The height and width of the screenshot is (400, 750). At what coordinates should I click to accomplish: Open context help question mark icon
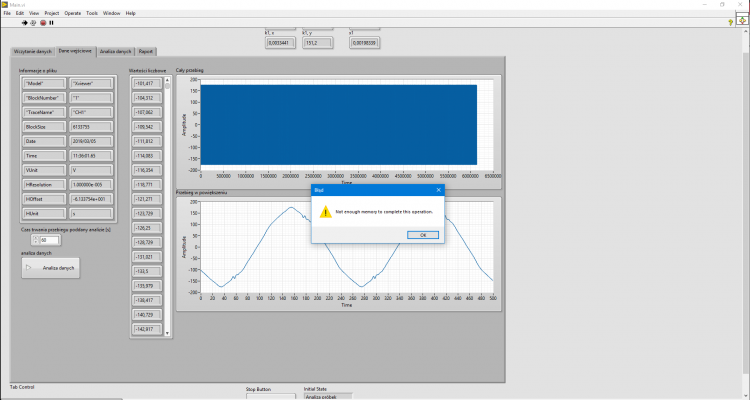click(730, 22)
